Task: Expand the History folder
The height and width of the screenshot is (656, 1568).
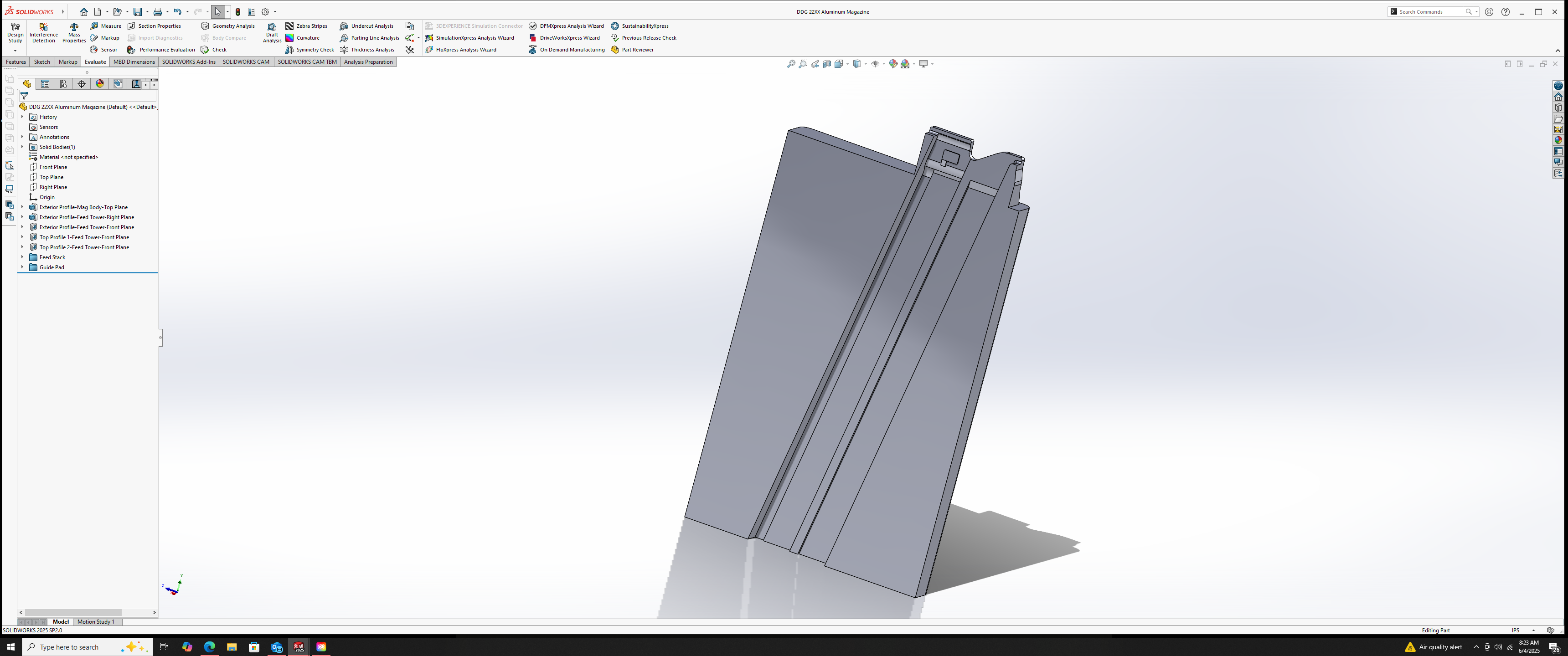Action: (x=22, y=117)
